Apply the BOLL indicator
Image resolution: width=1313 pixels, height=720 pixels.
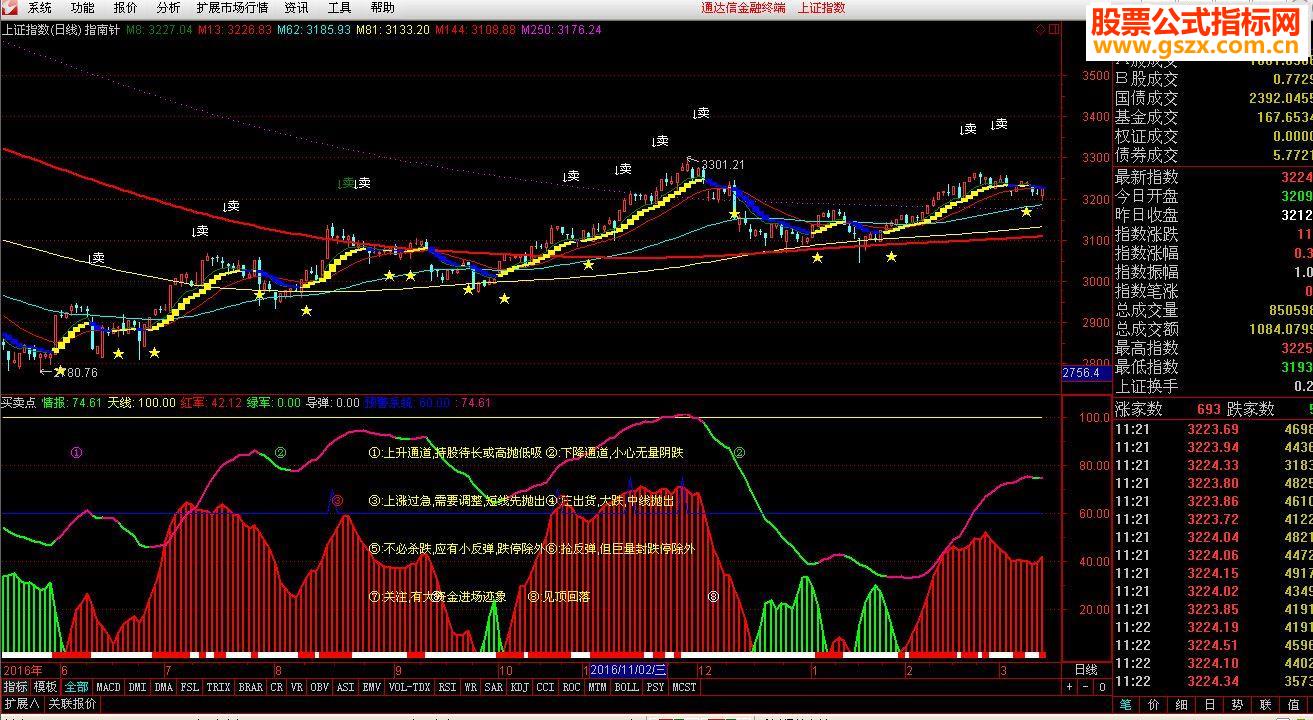(627, 688)
